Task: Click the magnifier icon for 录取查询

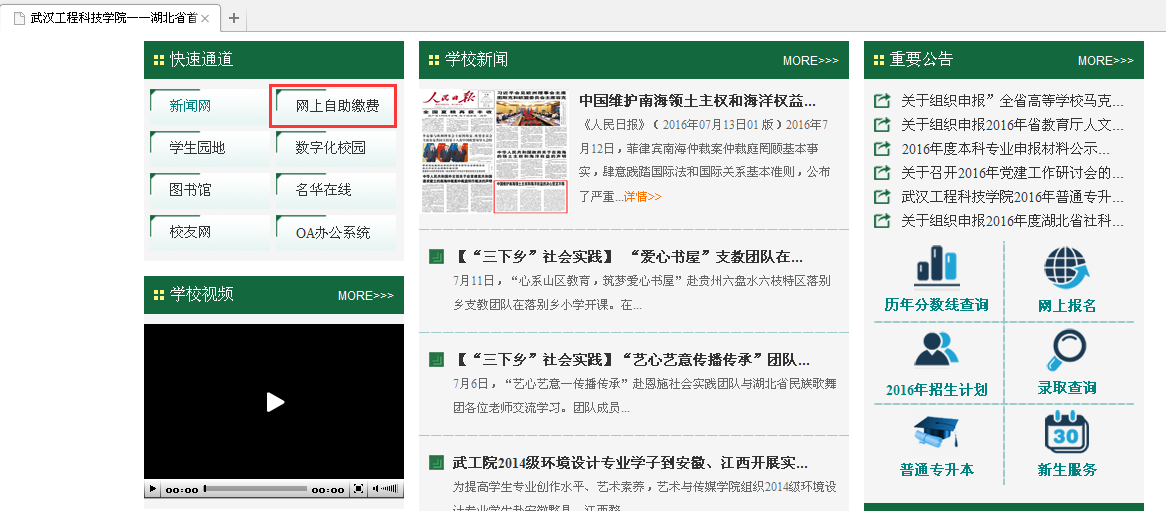Action: tap(1067, 350)
